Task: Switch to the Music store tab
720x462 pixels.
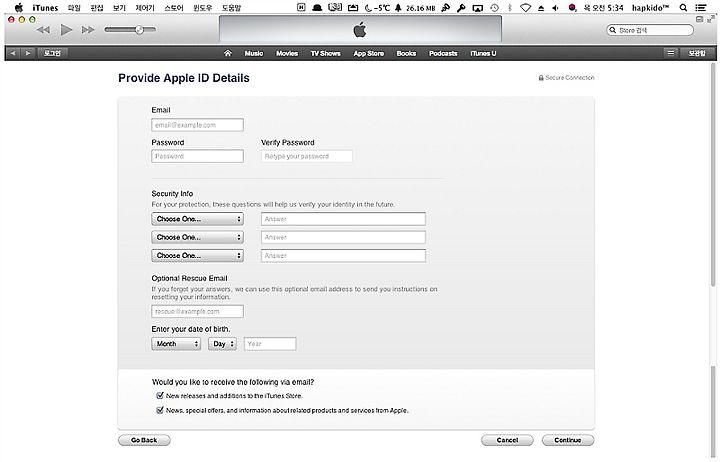Action: click(x=254, y=53)
